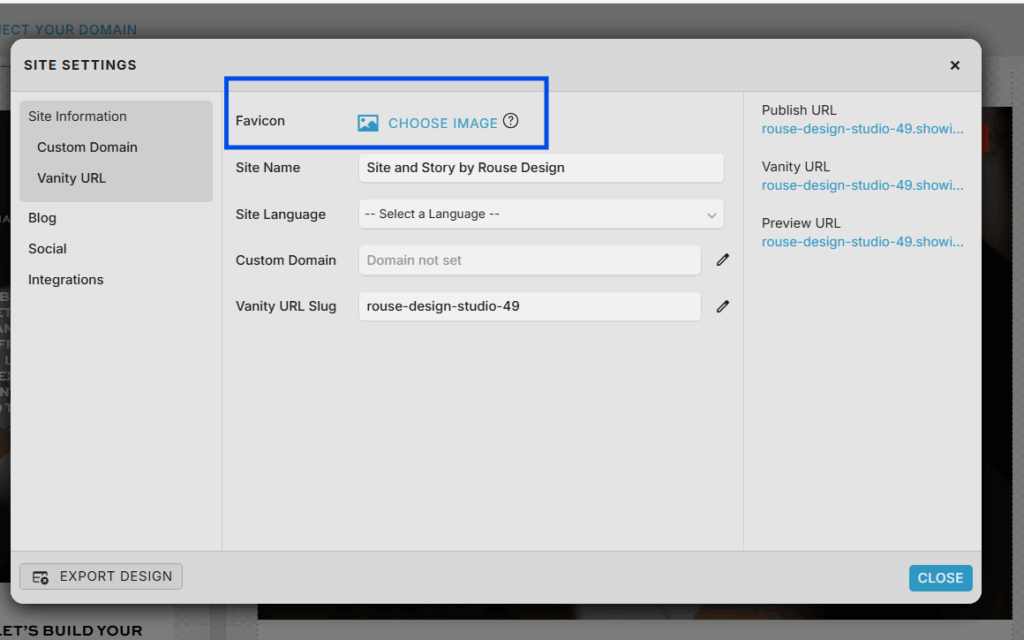Click the Site Name text field

click(540, 168)
